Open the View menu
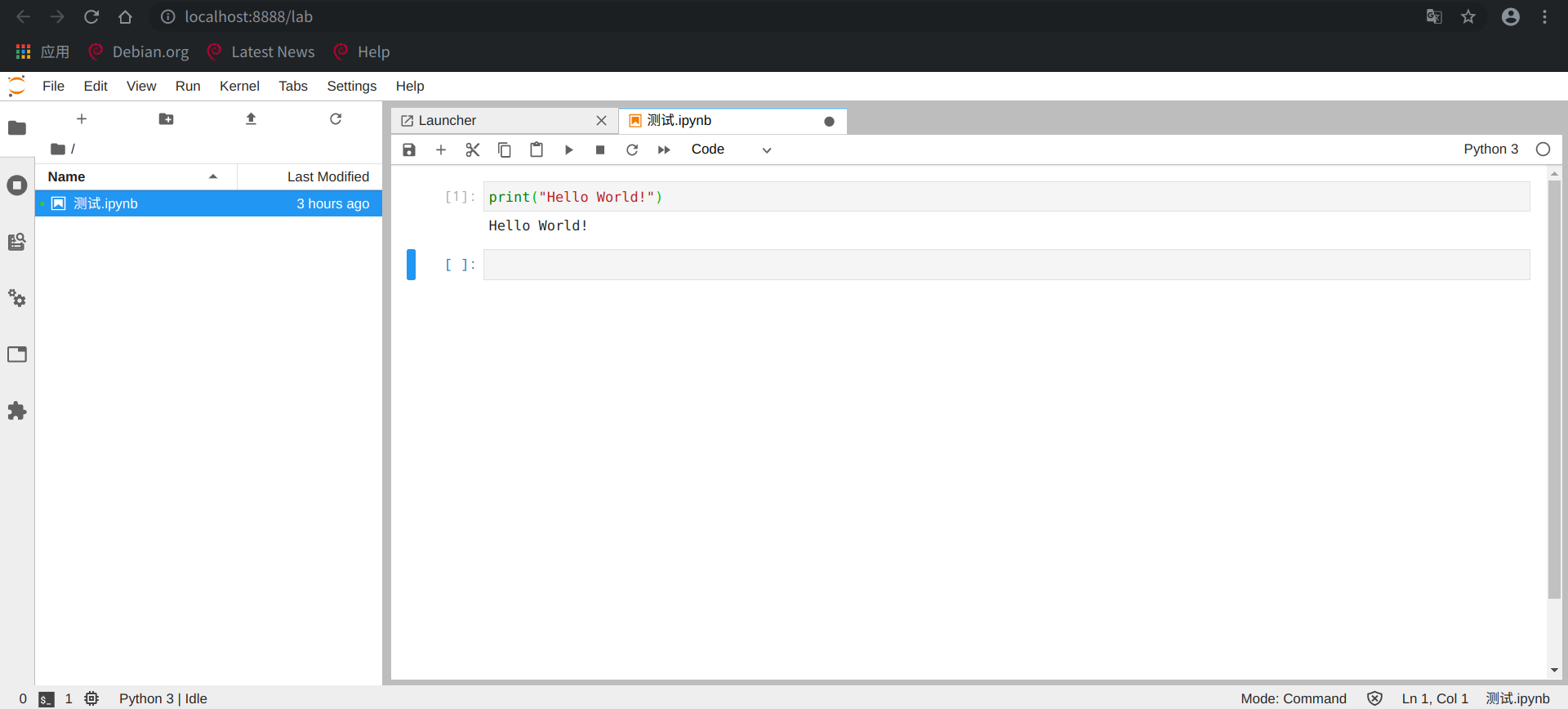The height and width of the screenshot is (709, 1568). [141, 86]
